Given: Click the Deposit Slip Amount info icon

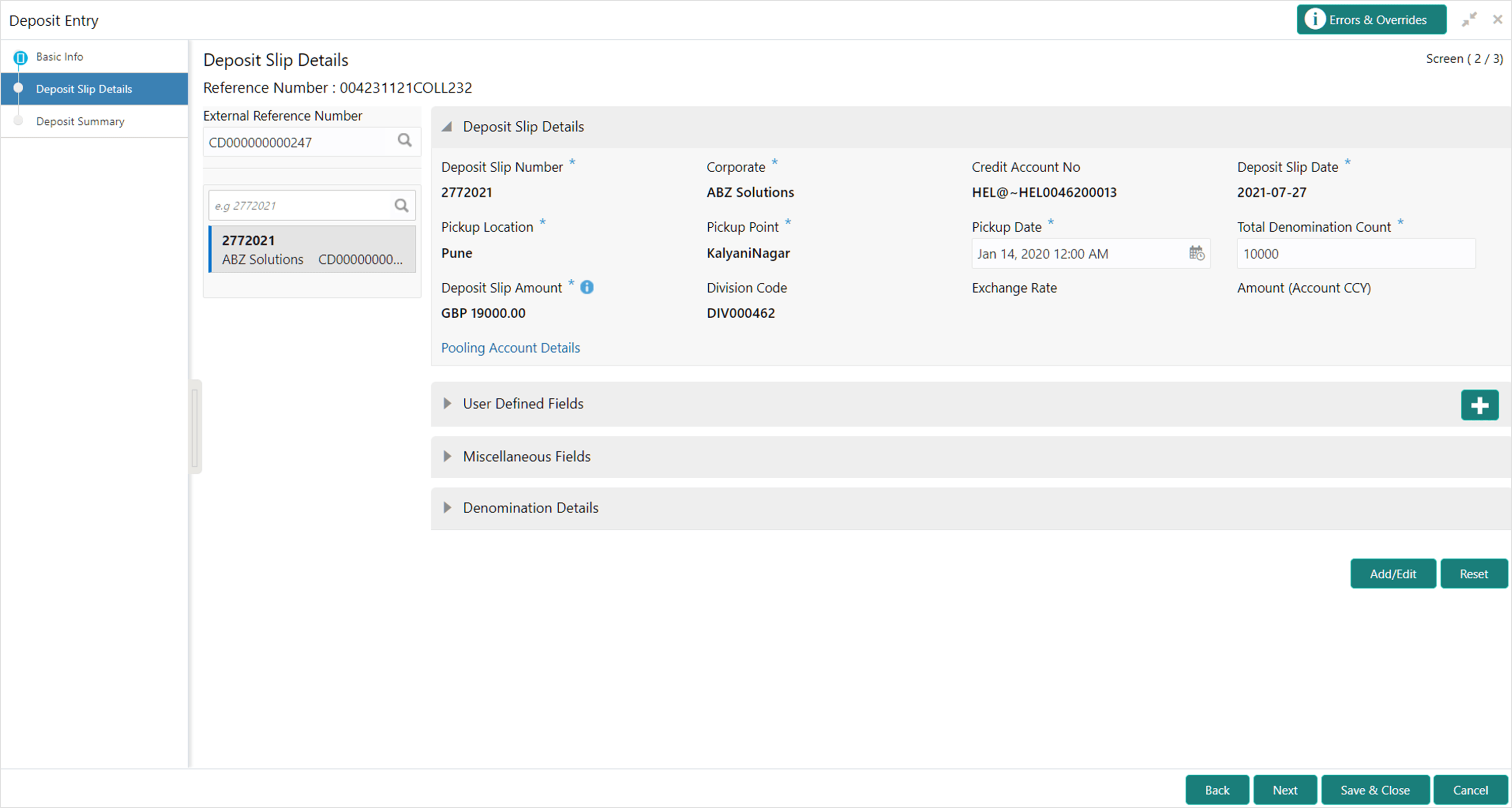Looking at the screenshot, I should [587, 287].
